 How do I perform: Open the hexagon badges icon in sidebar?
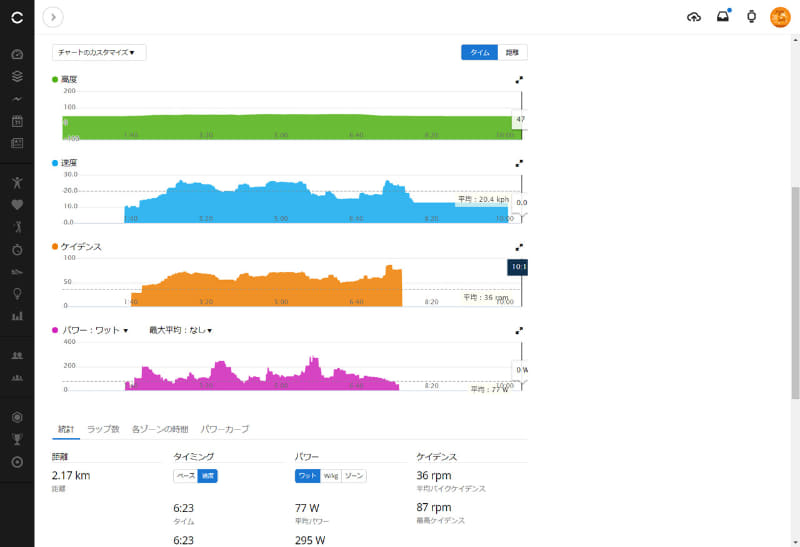pyautogui.click(x=17, y=417)
